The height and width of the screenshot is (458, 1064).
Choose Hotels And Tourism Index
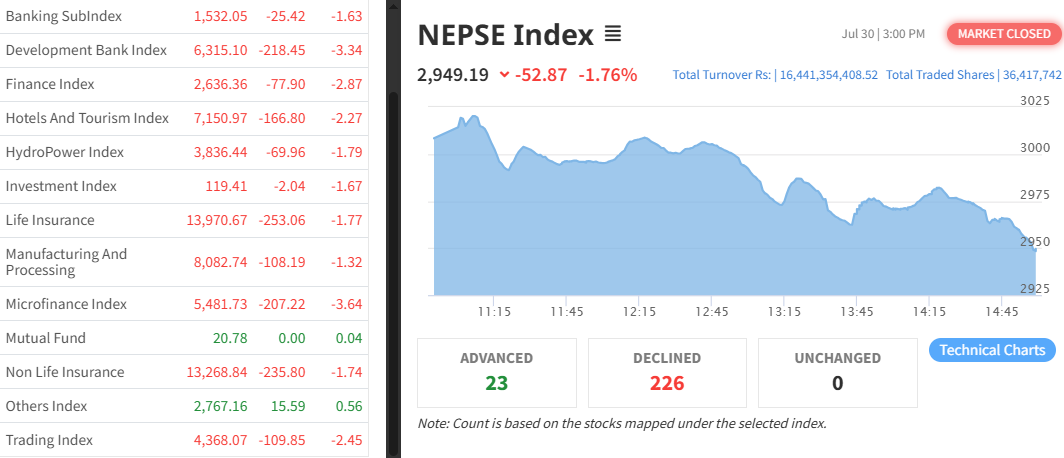[x=87, y=118]
